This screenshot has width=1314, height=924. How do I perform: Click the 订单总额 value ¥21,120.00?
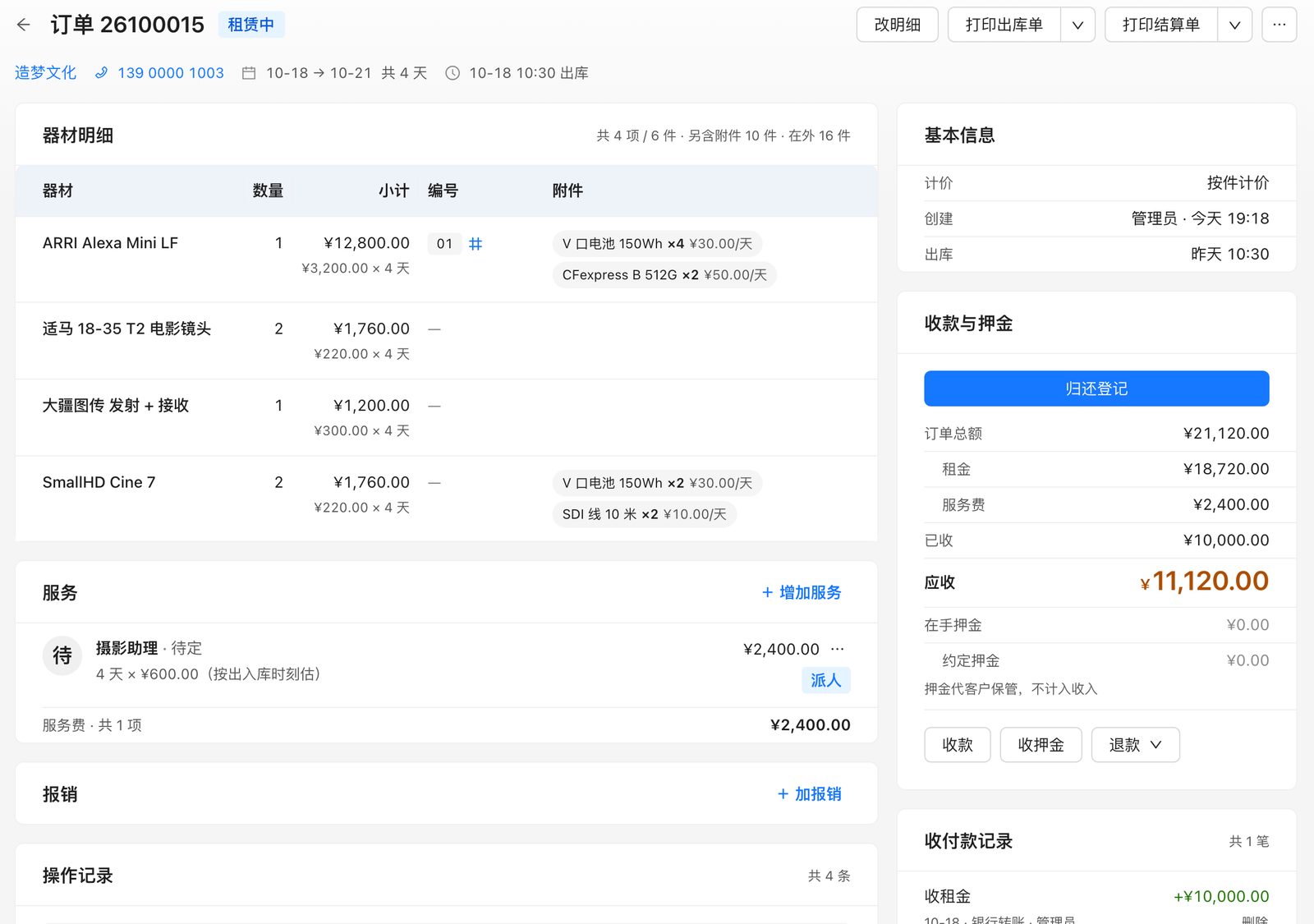click(1226, 433)
